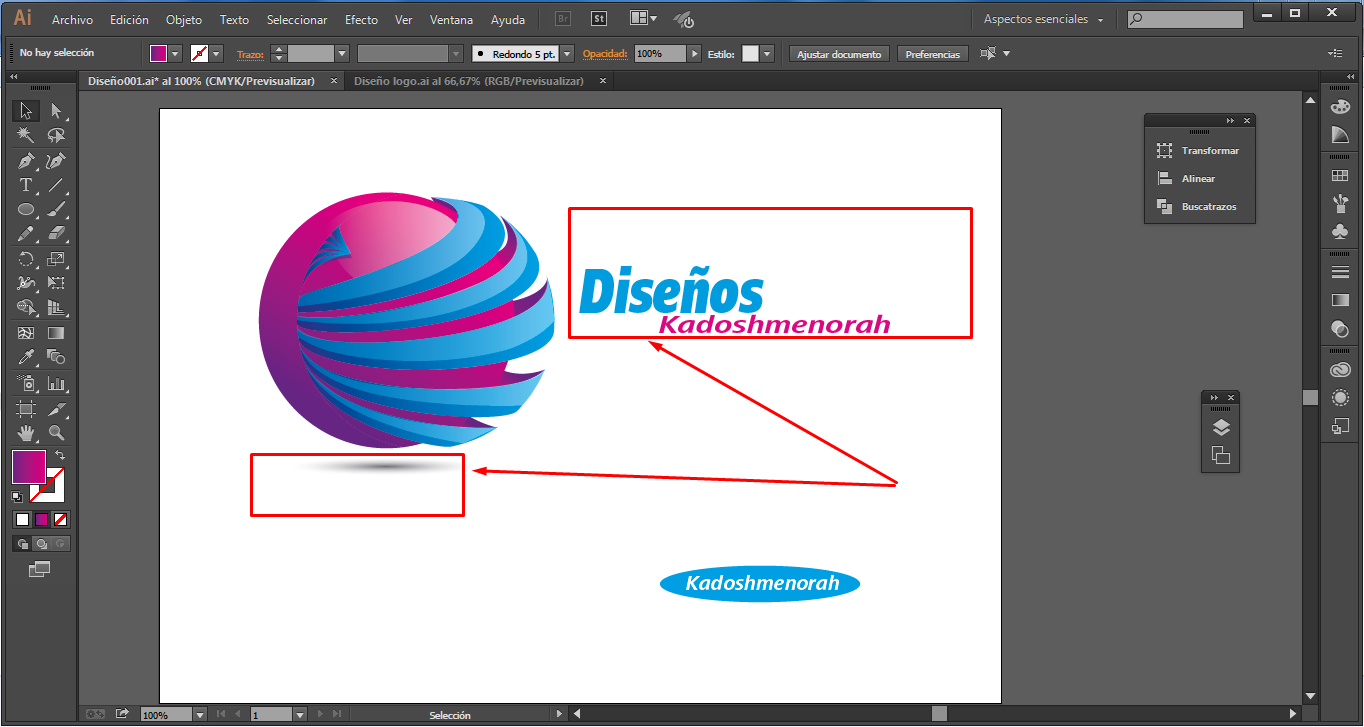Expand the Opacidad value arrow
The width and height of the screenshot is (1364, 727).
693,54
